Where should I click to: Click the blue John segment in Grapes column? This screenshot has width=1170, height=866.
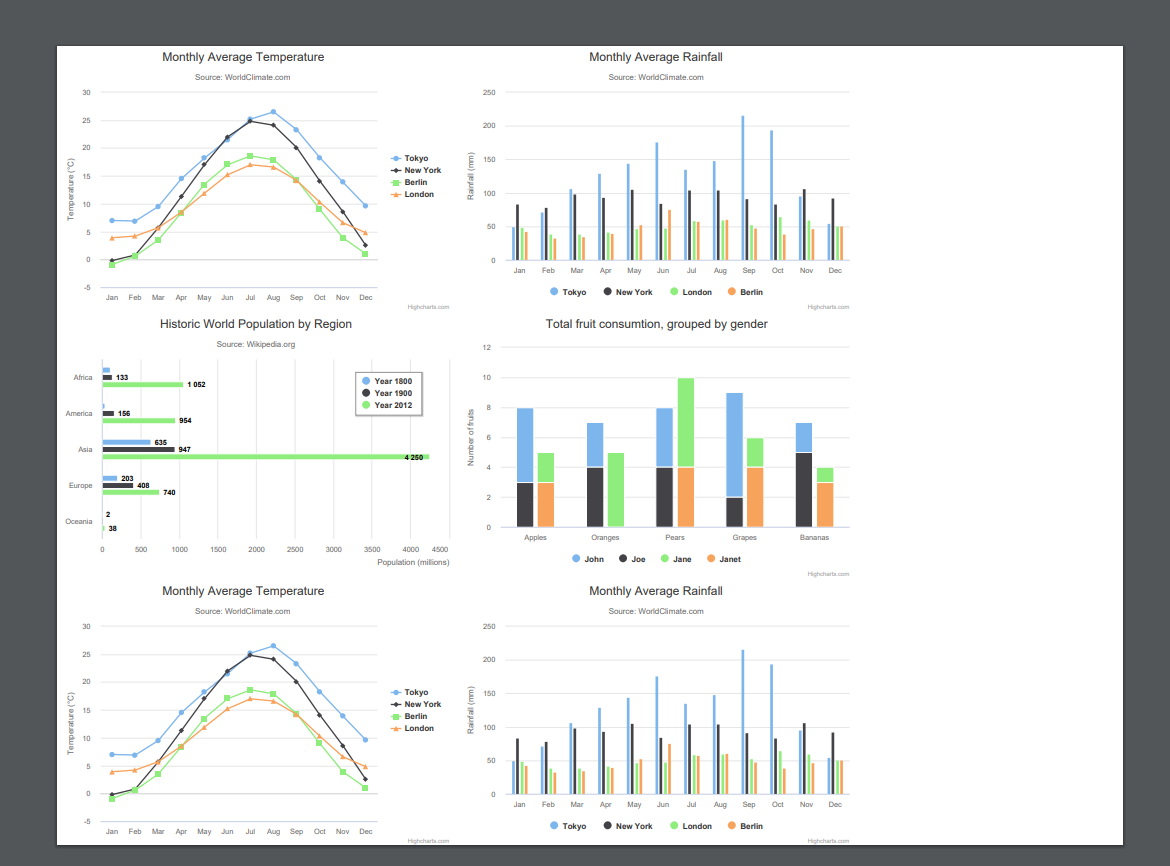(734, 445)
